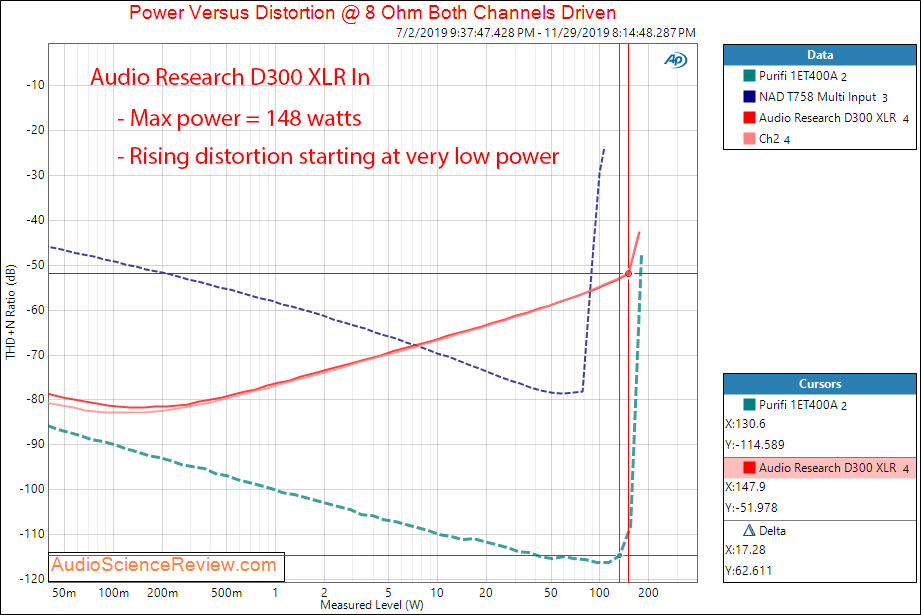
Task: Click the red Audio Research swatch in Cursors panel
Action: (x=749, y=468)
